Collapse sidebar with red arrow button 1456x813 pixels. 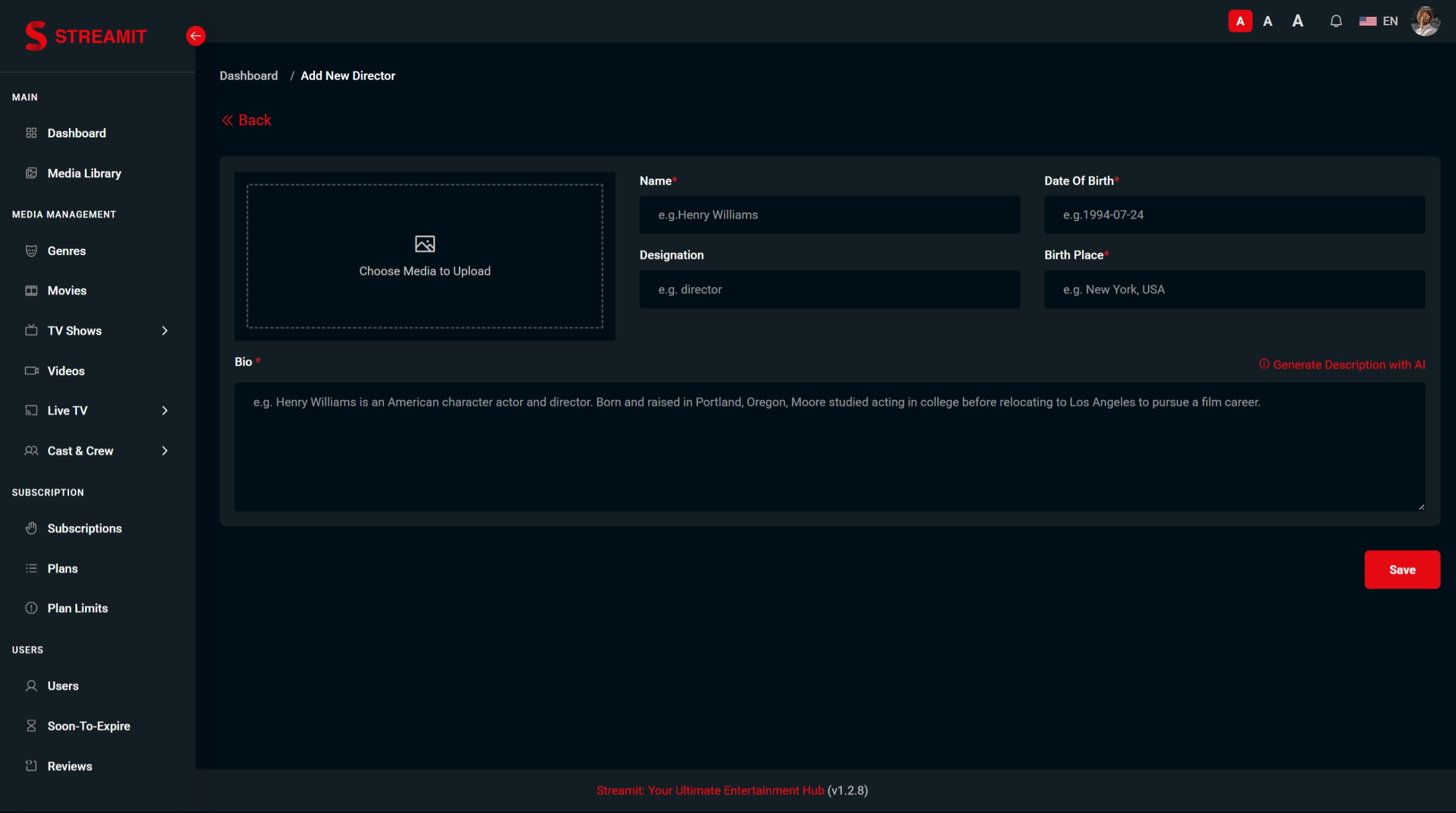click(x=195, y=36)
